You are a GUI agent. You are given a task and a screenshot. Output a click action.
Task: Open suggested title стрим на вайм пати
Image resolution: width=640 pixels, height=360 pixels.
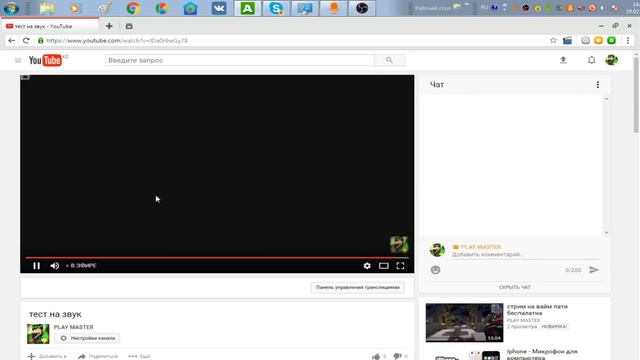point(537,309)
